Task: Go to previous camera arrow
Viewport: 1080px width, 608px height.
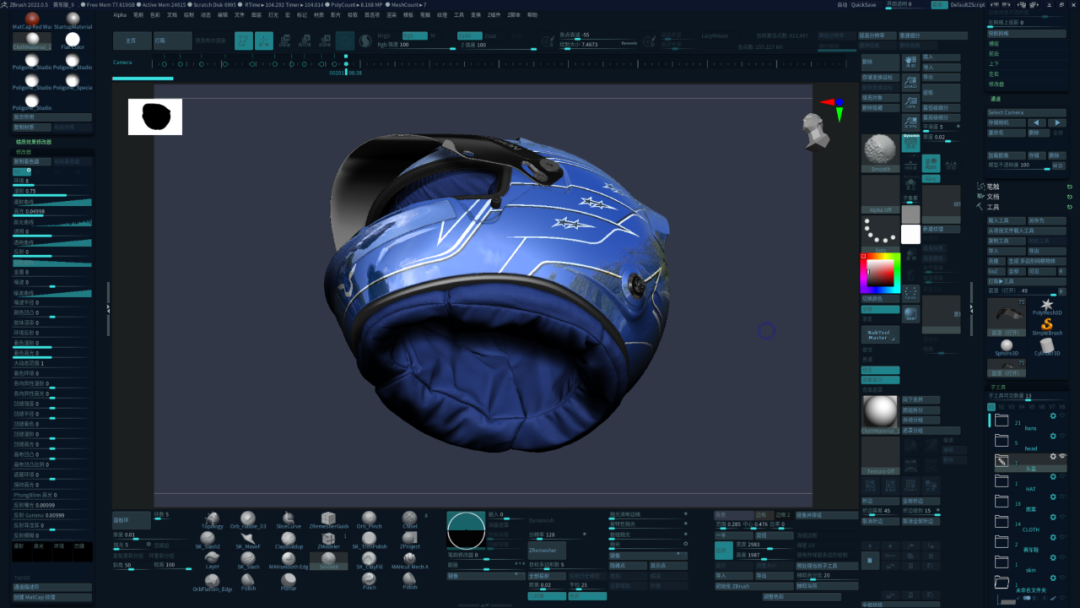Action: click(x=1037, y=123)
